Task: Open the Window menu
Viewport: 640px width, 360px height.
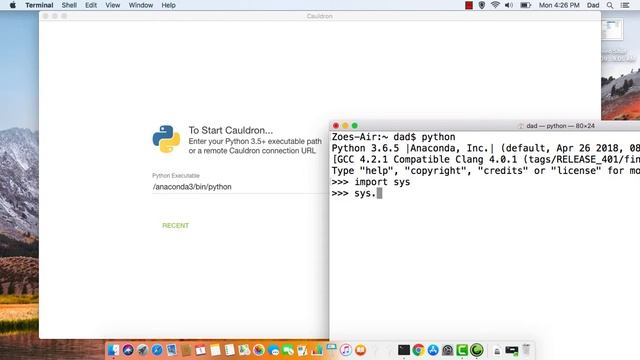Action: coord(141,5)
